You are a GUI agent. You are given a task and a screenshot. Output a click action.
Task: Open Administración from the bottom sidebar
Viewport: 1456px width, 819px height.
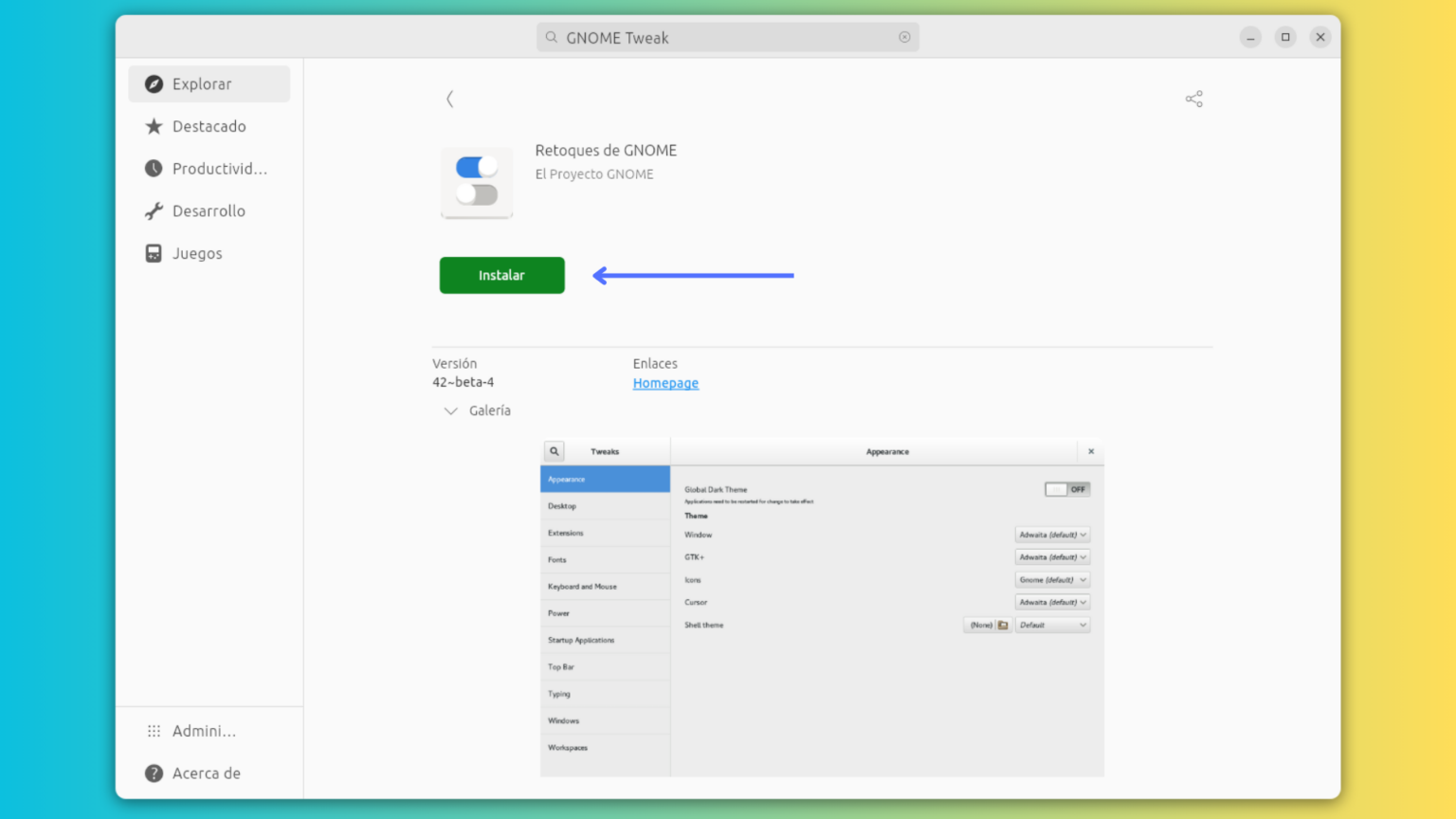[x=202, y=730]
